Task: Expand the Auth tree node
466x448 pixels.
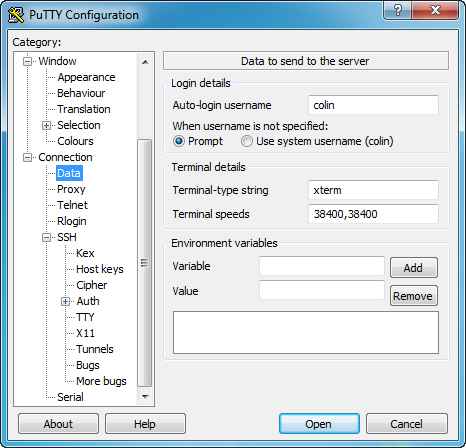Action: [65, 301]
